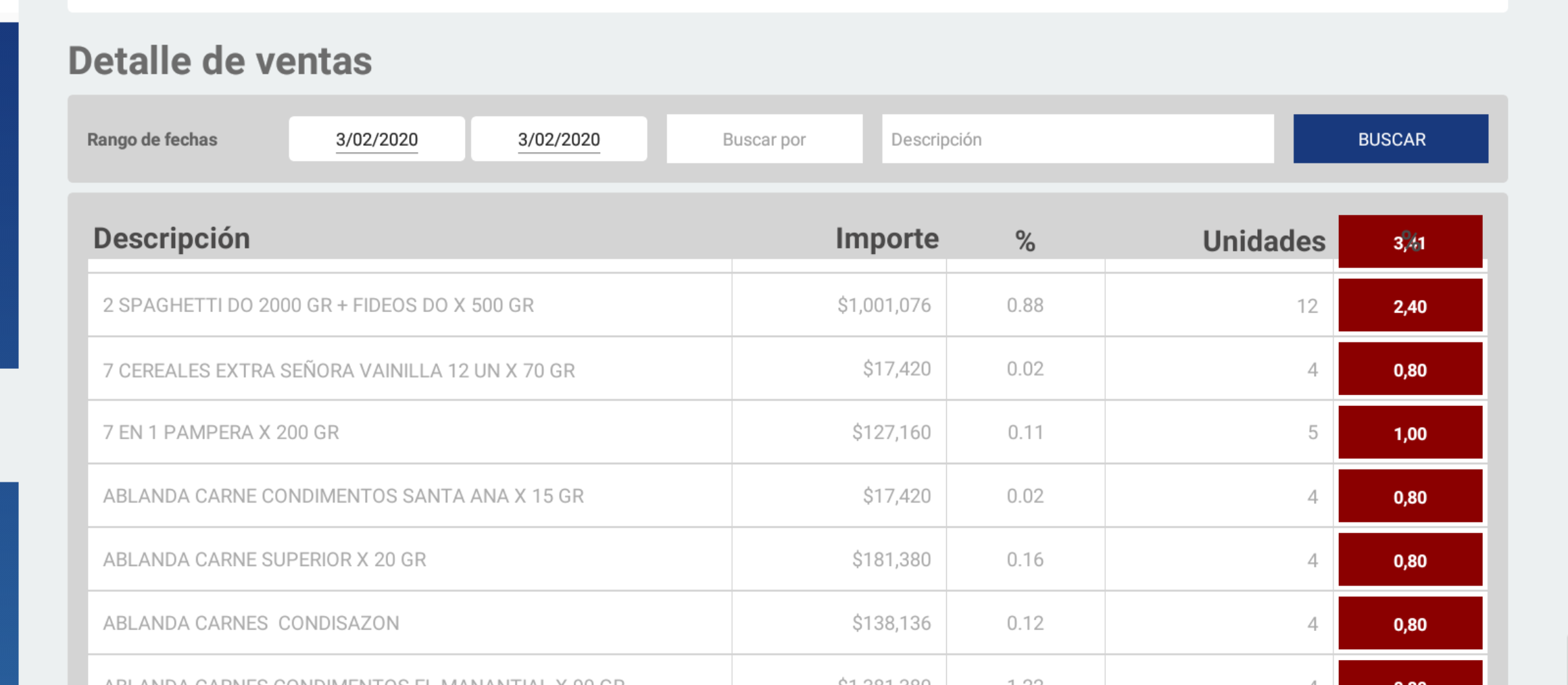Open the "Buscar por" dropdown
Image resolution: width=1568 pixels, height=685 pixels.
click(764, 139)
